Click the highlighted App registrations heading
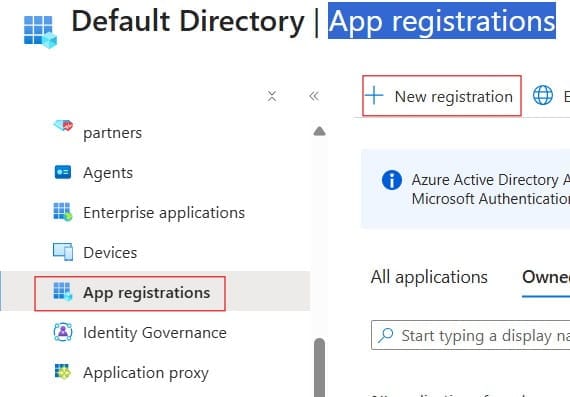The image size is (570, 397). point(442,21)
